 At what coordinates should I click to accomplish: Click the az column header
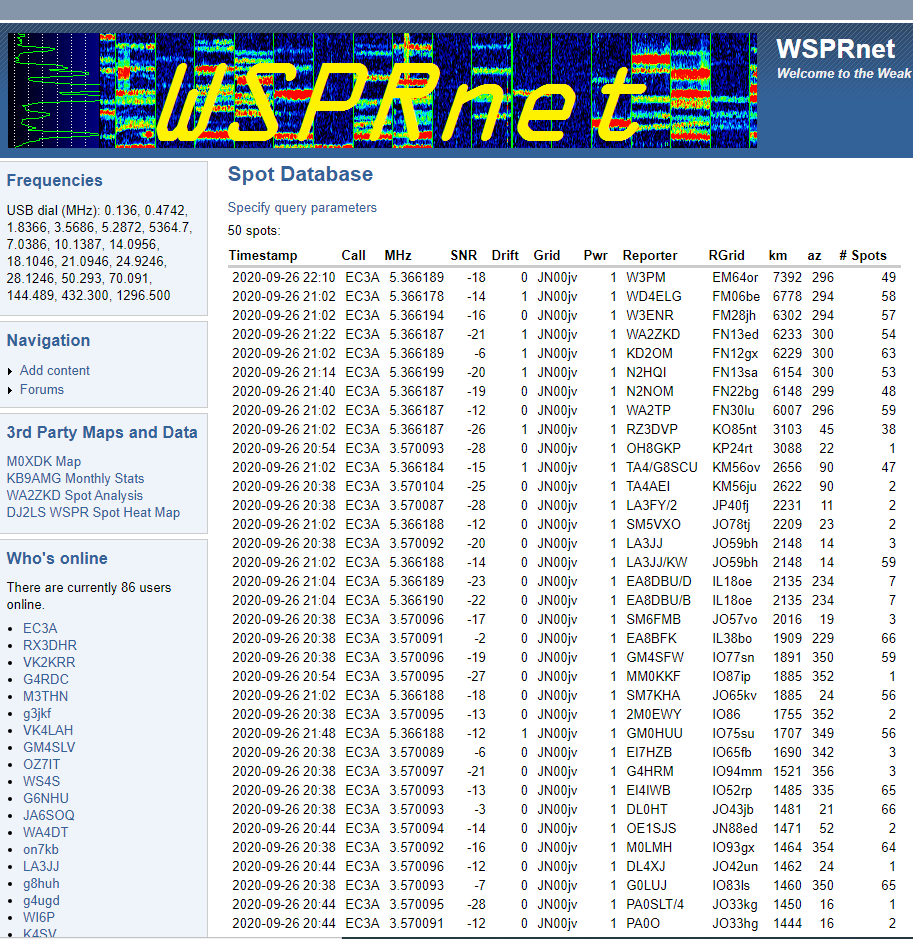point(814,255)
